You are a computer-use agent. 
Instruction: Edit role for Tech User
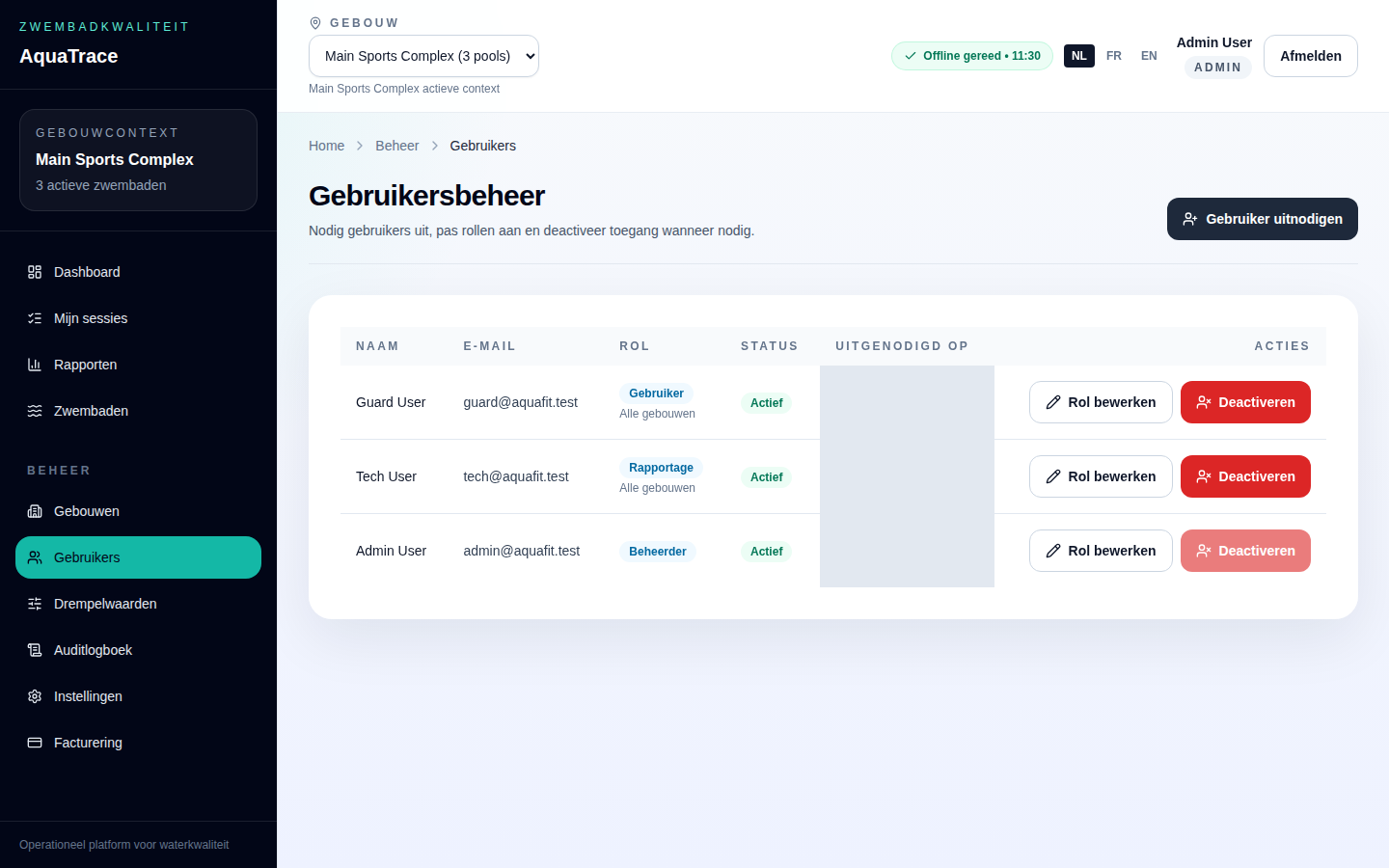(1101, 476)
